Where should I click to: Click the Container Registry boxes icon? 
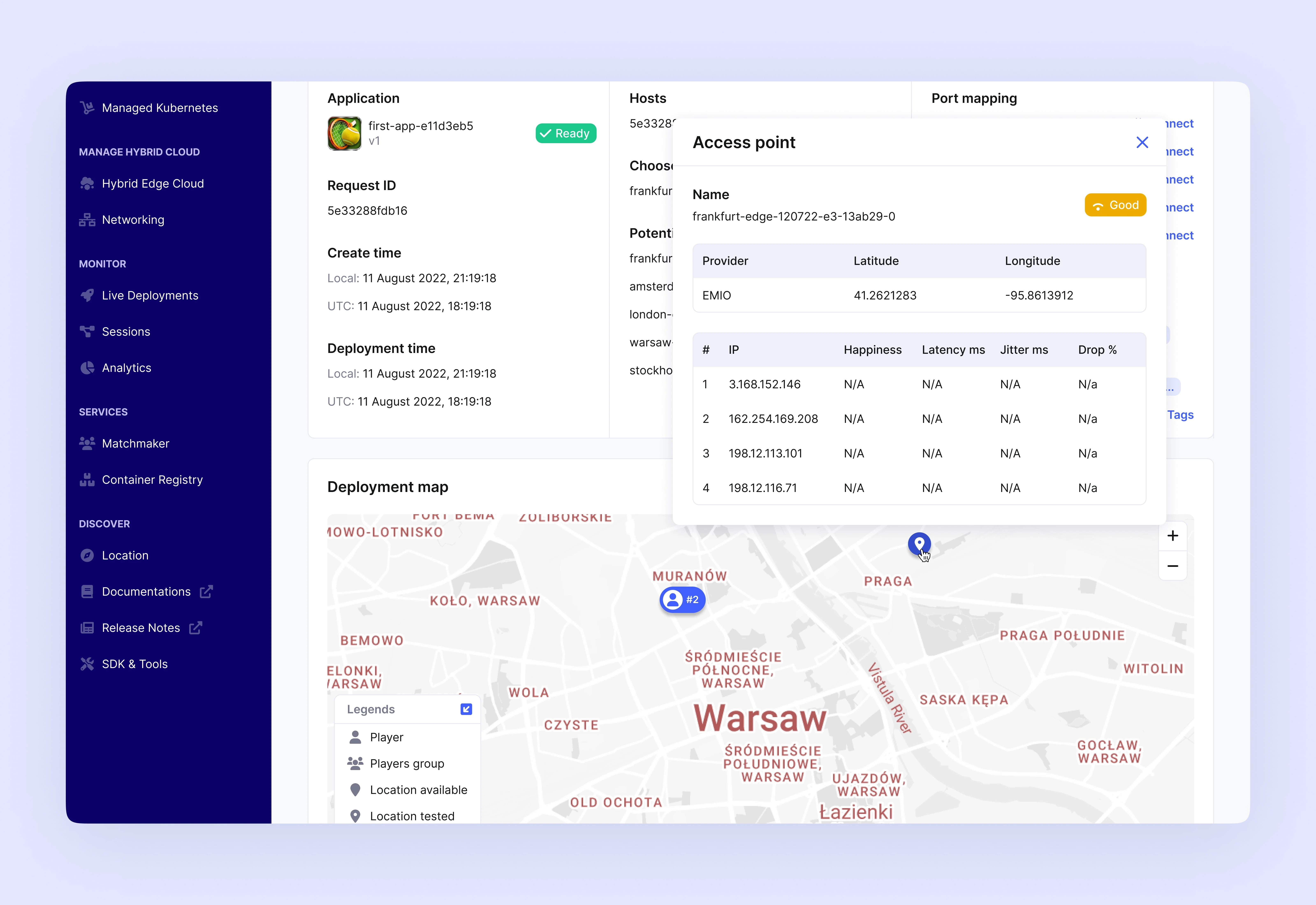(x=87, y=480)
